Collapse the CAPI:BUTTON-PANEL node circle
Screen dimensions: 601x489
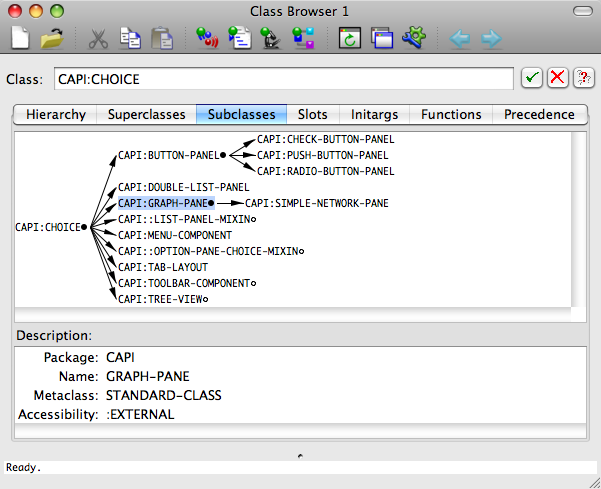pos(223,155)
